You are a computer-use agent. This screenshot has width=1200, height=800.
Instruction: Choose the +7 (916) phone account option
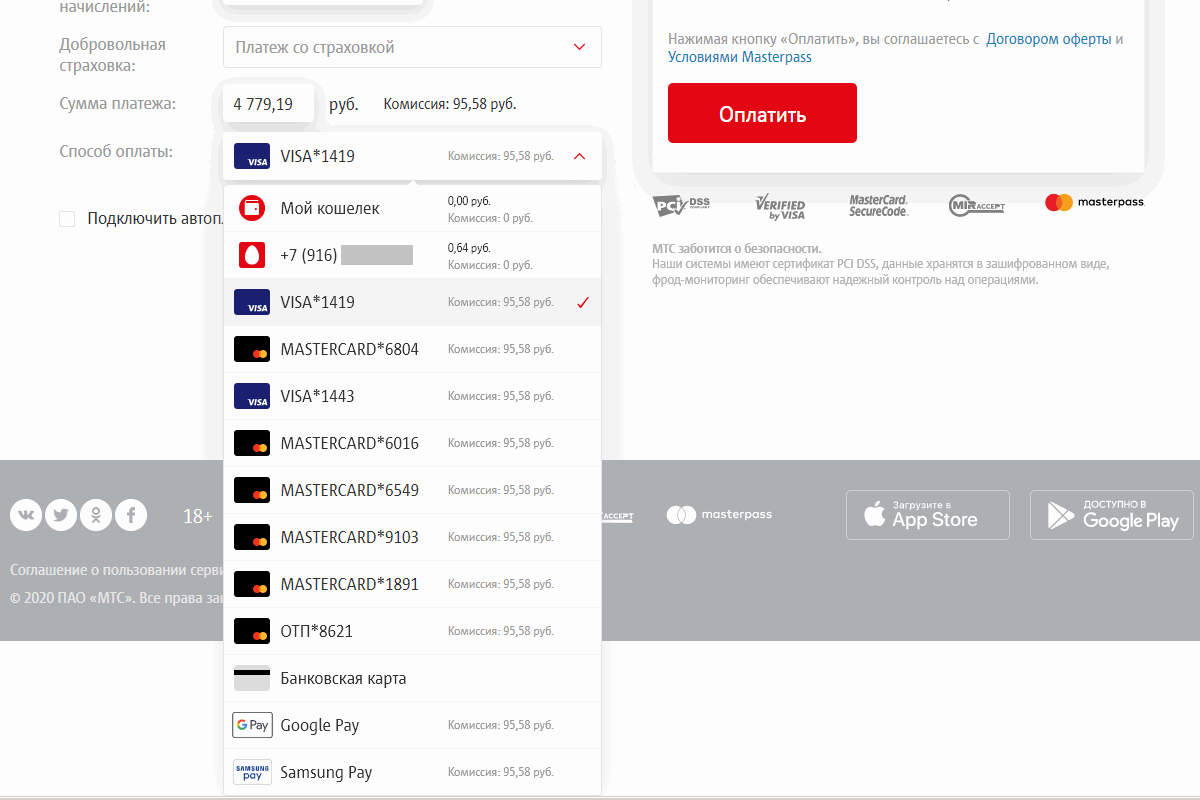[412, 255]
